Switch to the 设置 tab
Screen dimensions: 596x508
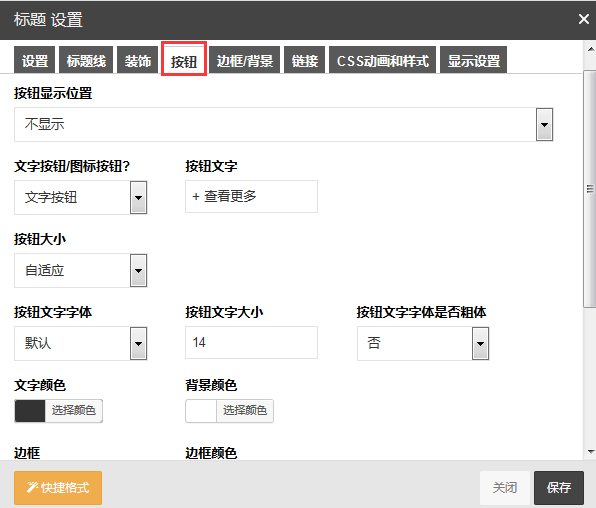tap(35, 60)
